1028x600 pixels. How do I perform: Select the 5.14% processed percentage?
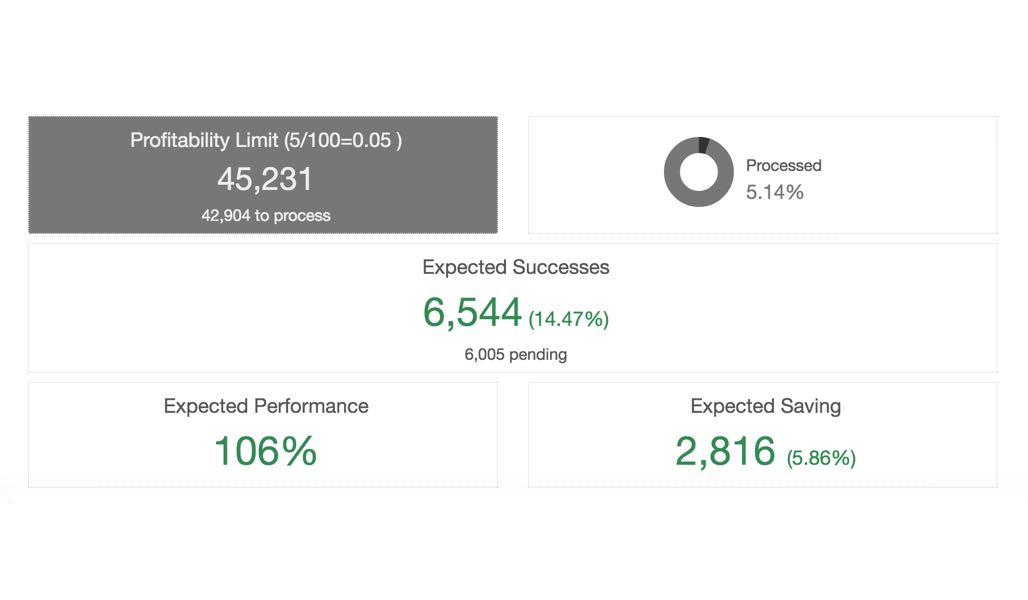[x=774, y=192]
